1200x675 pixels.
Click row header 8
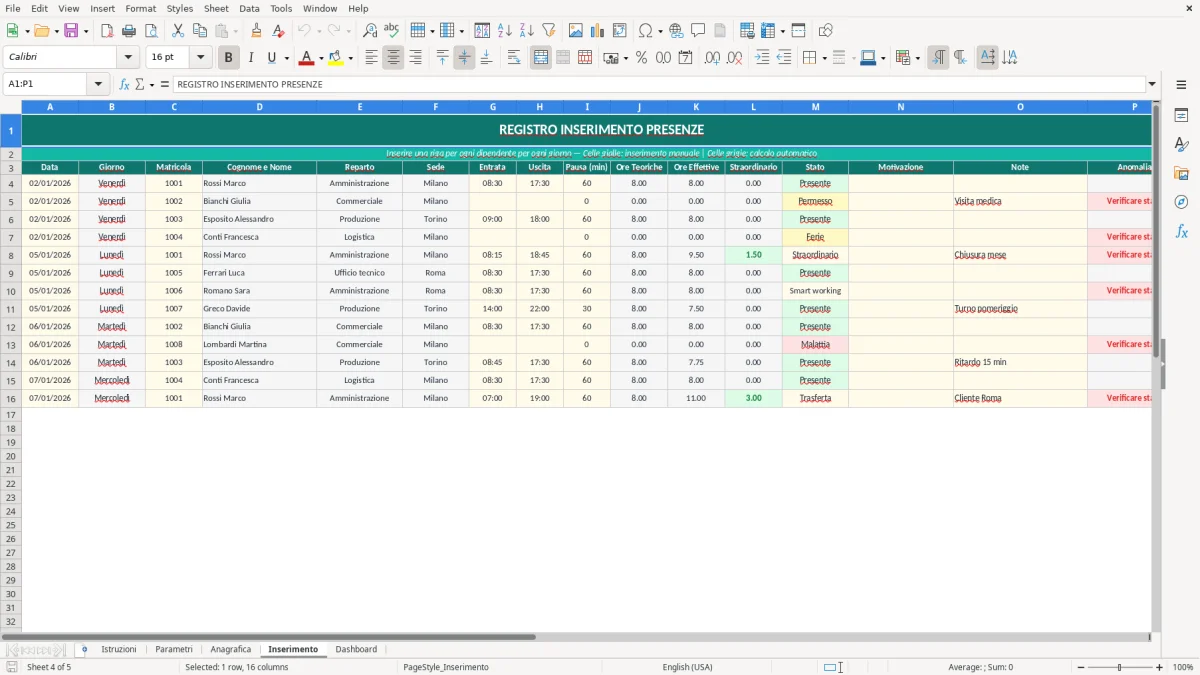[x=11, y=255]
